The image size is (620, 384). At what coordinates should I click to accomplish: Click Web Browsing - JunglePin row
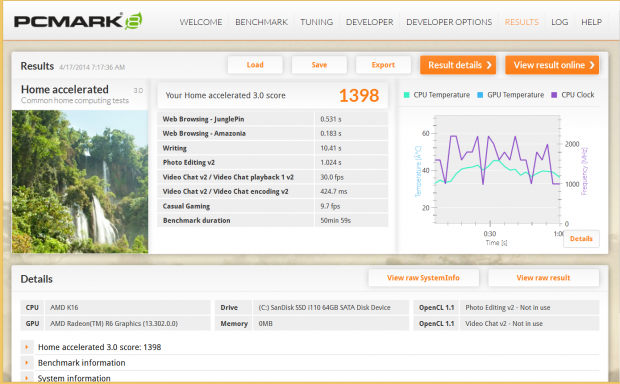tap(272, 119)
